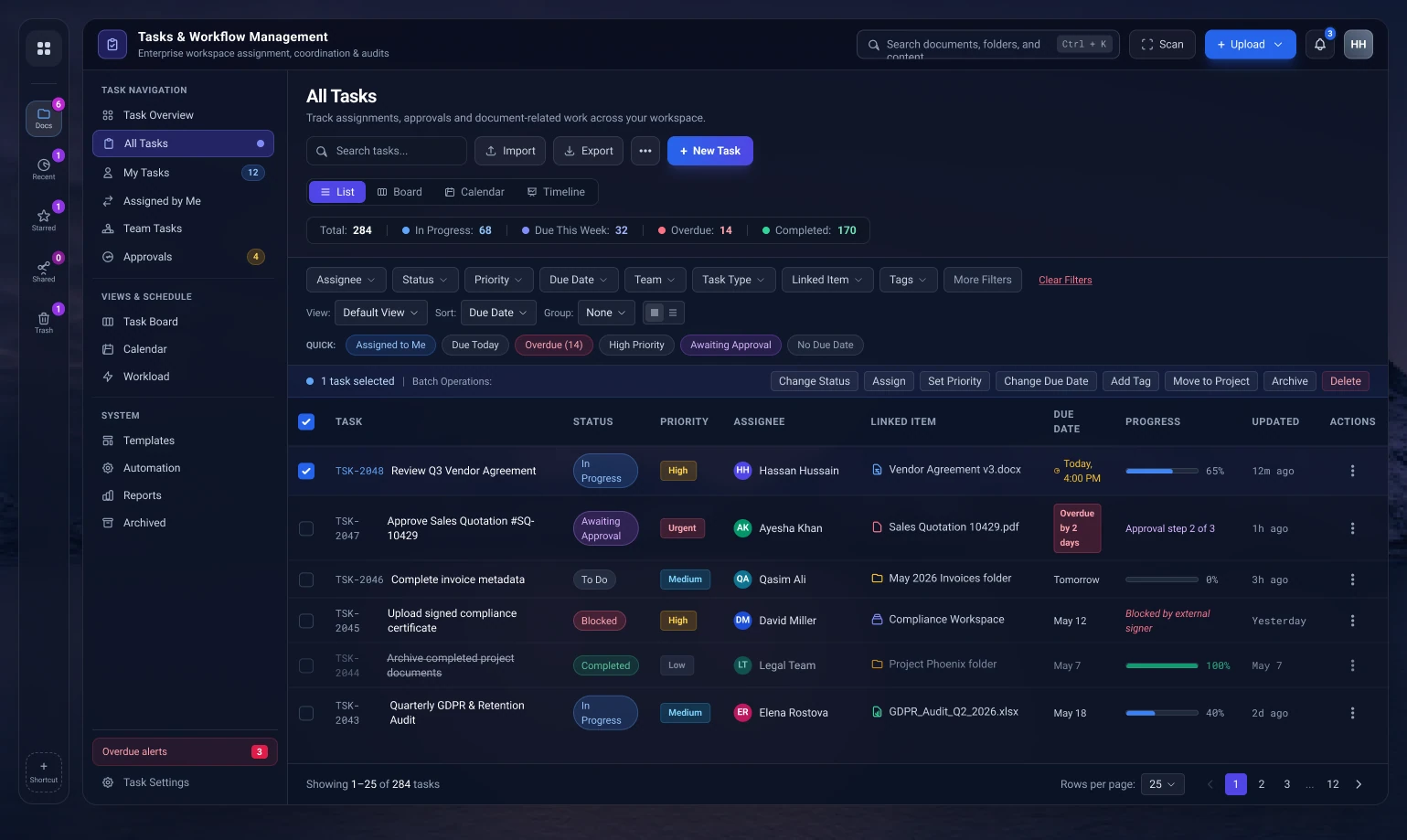The height and width of the screenshot is (840, 1407).
Task: Select the Quarterly GDPR & Retention Audit checkbox
Action: (x=306, y=713)
